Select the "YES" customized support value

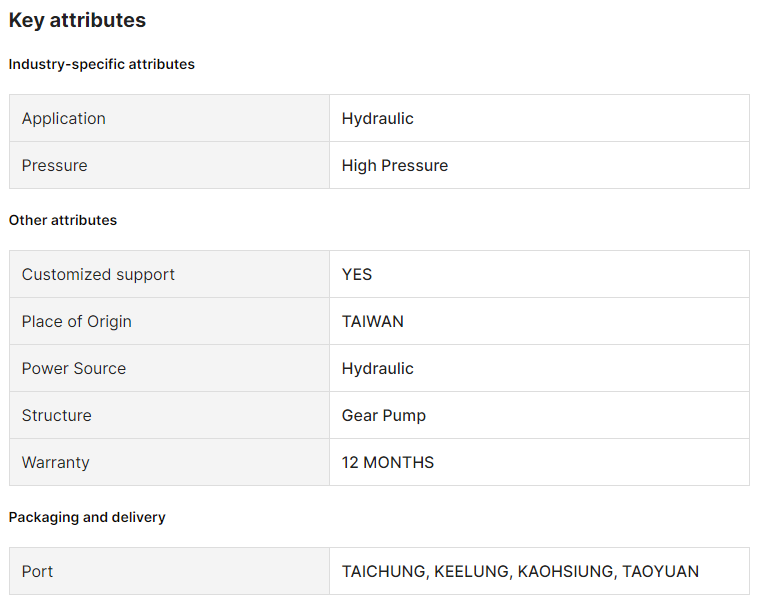356,274
